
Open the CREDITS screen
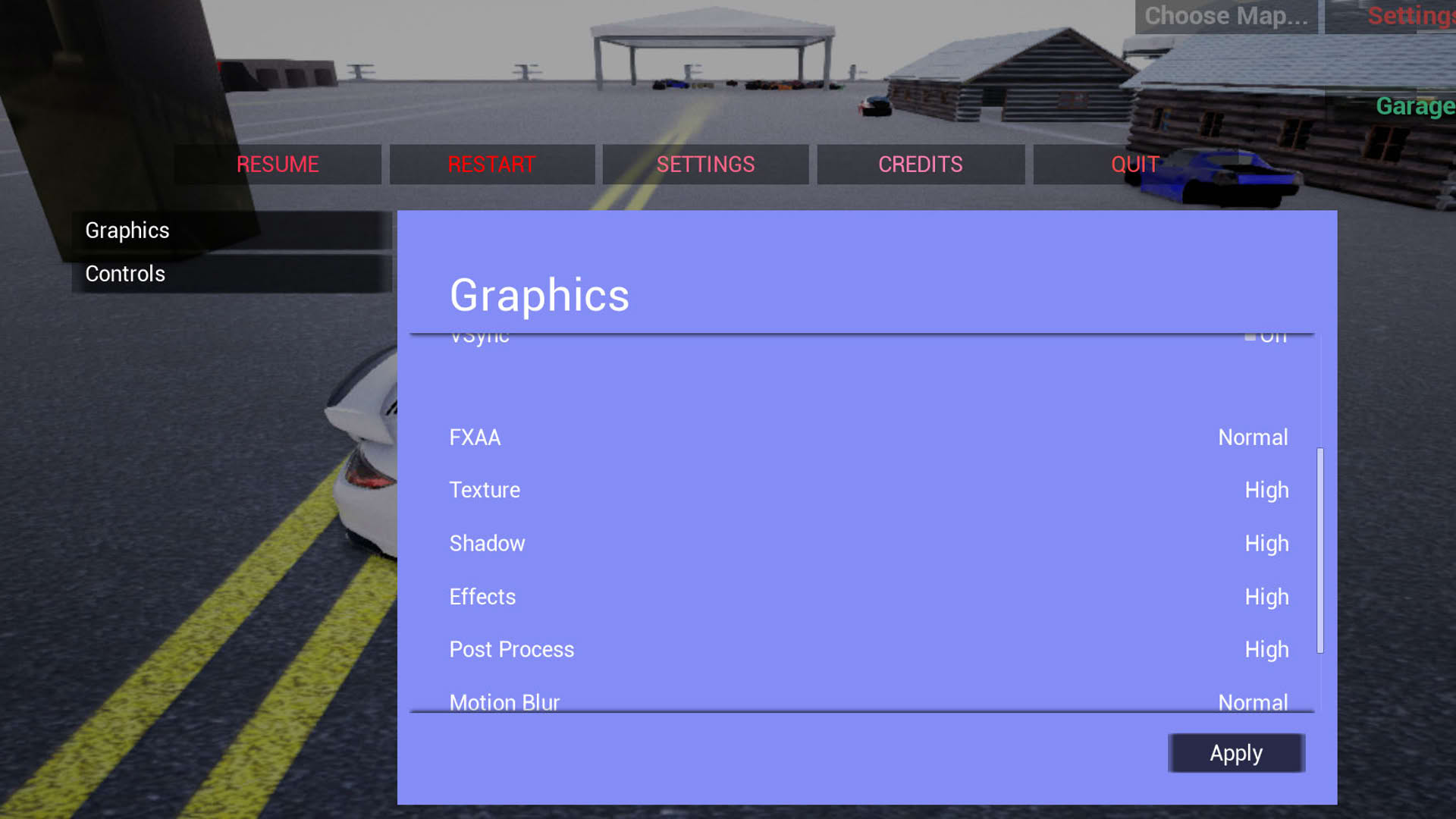click(921, 165)
